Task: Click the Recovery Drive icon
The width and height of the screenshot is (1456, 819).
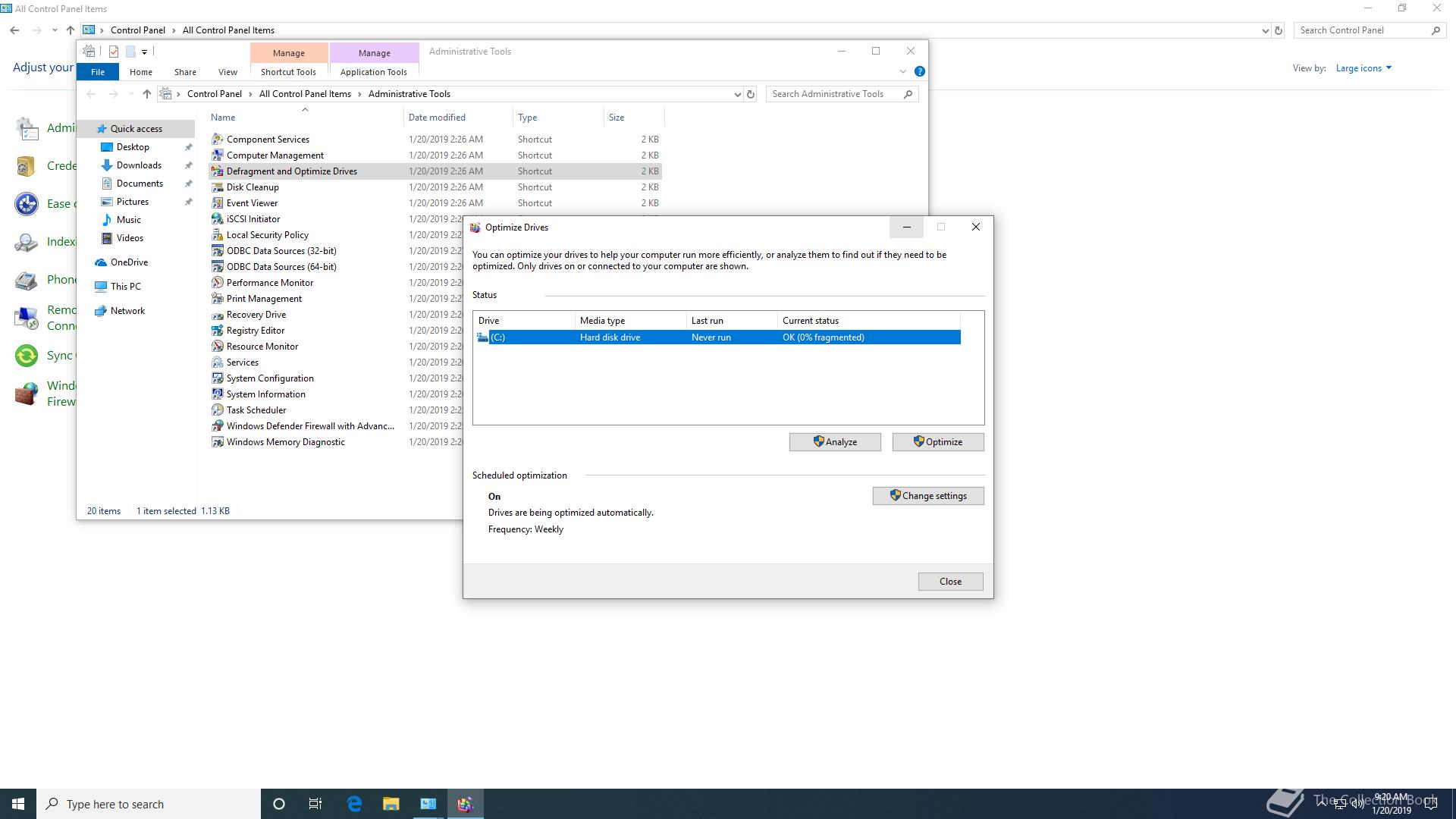Action: tap(218, 315)
